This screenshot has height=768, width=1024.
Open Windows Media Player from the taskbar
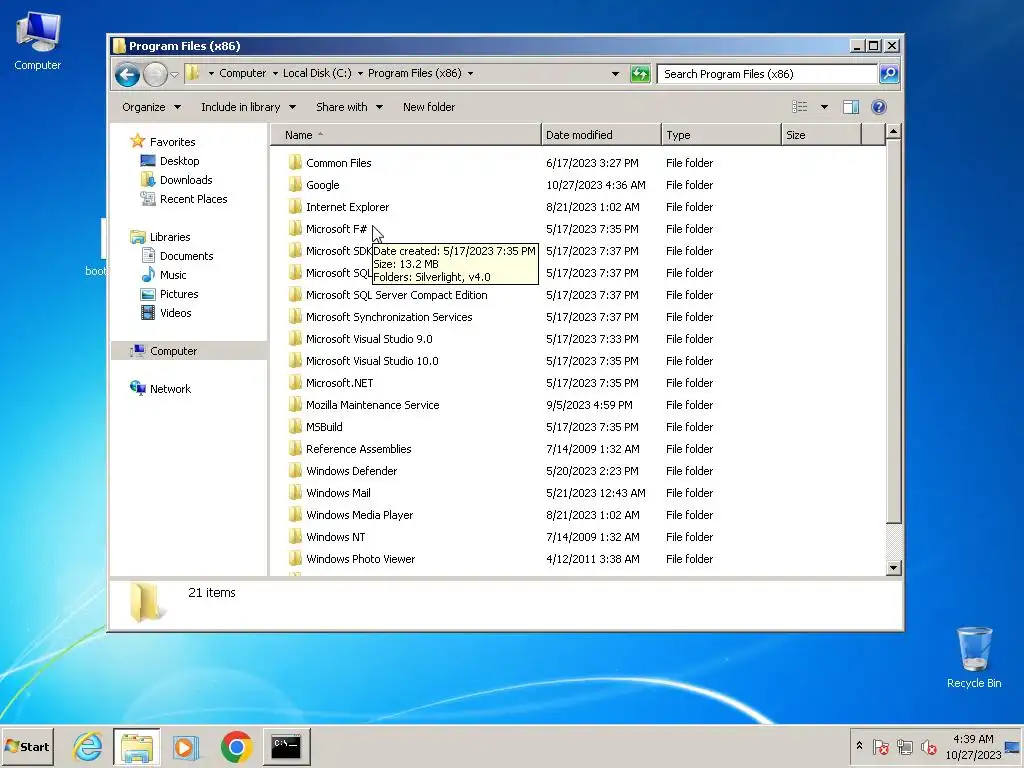185,746
